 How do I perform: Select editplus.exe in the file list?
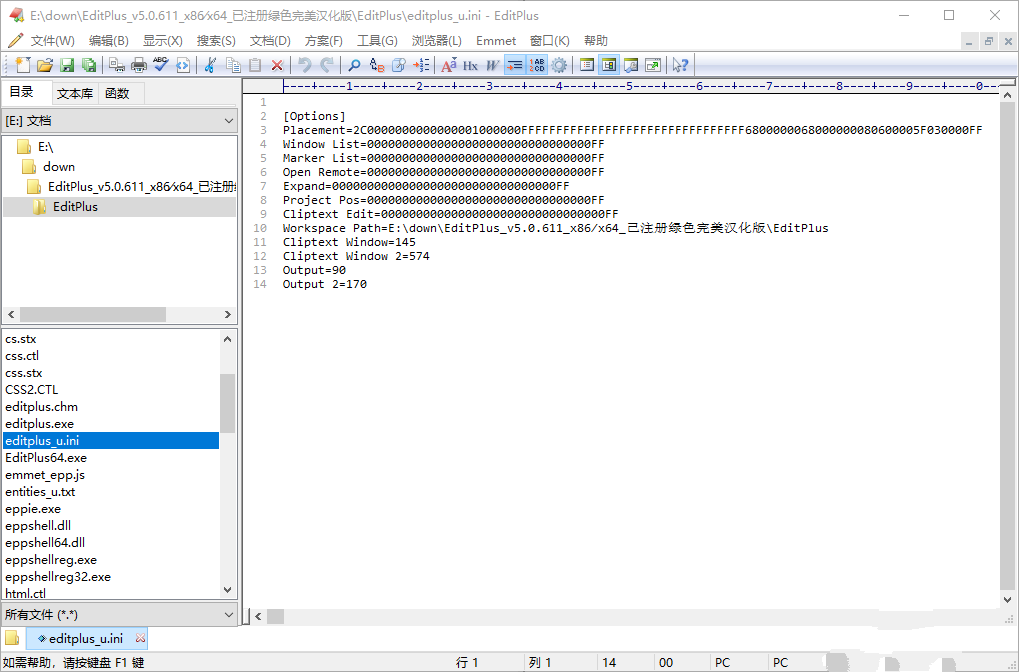[x=39, y=424]
